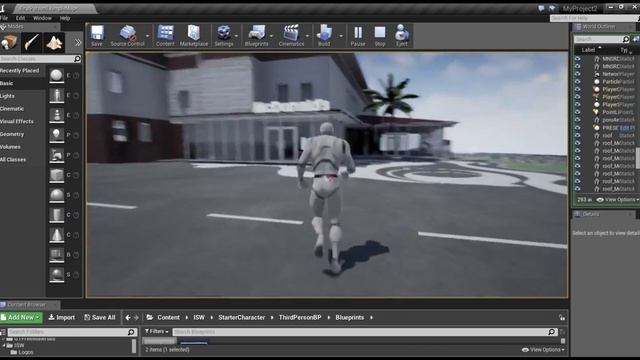Select the Recently Placed category
The height and width of the screenshot is (360, 640).
tap(19, 71)
